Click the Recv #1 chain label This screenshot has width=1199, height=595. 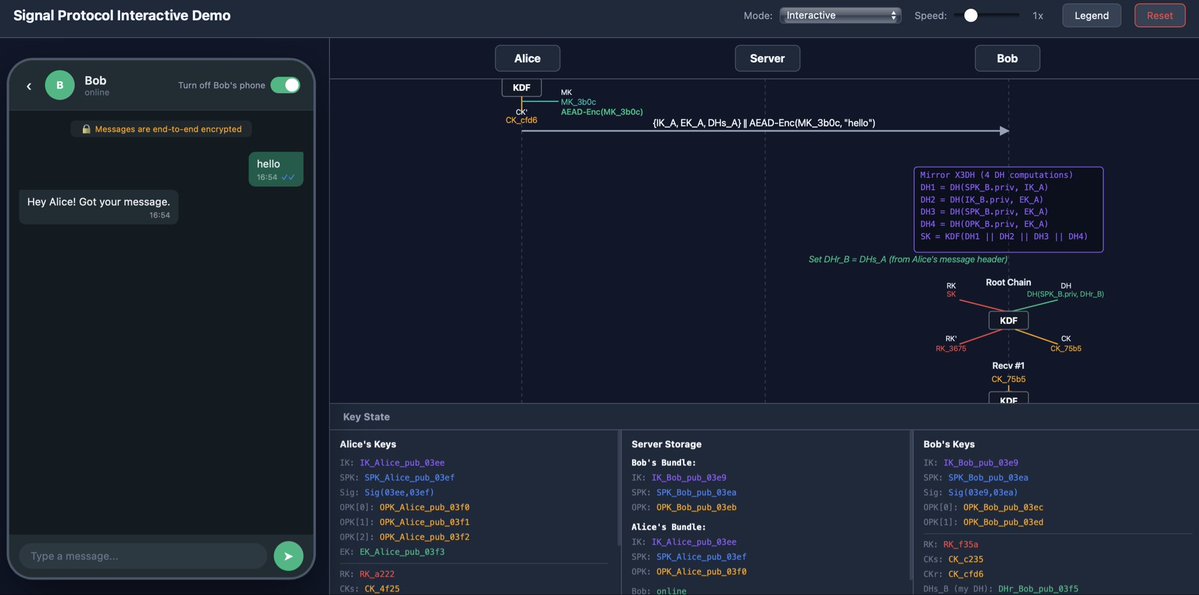point(1008,366)
